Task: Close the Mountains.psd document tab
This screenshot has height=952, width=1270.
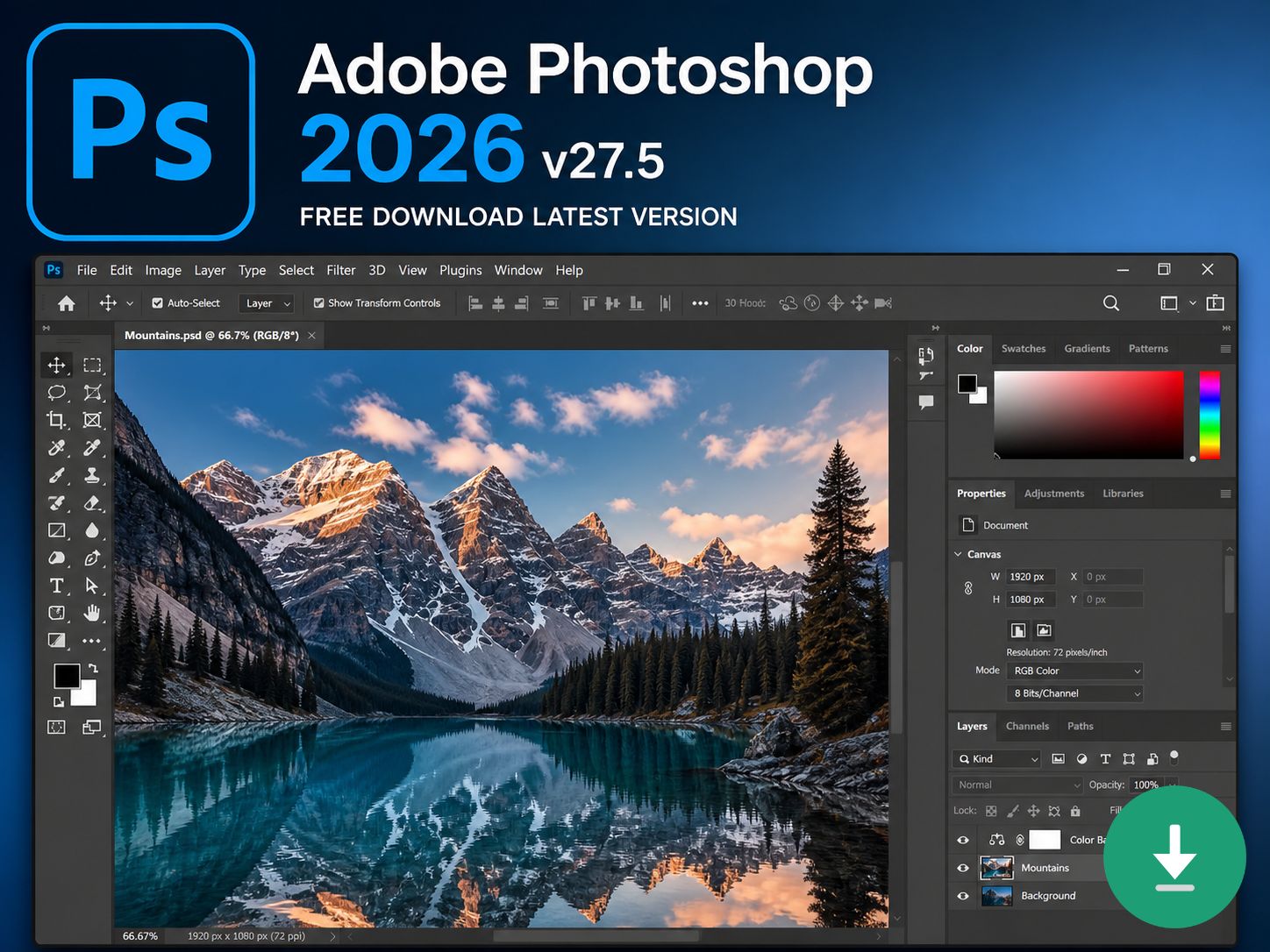Action: tap(311, 336)
